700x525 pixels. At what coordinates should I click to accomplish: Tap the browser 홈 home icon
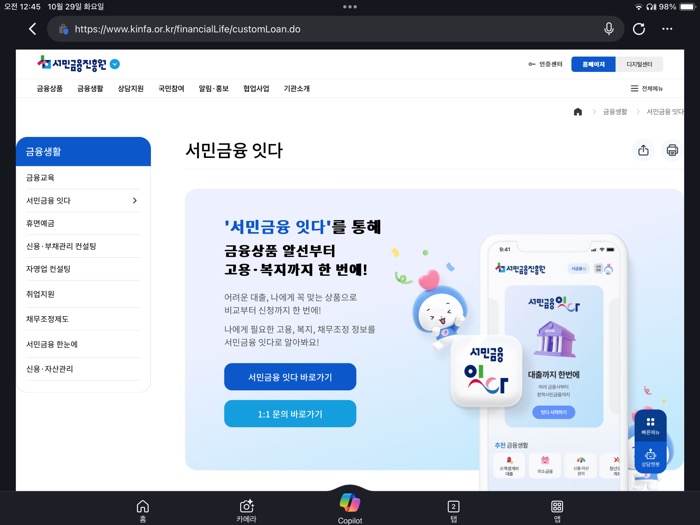click(x=143, y=511)
